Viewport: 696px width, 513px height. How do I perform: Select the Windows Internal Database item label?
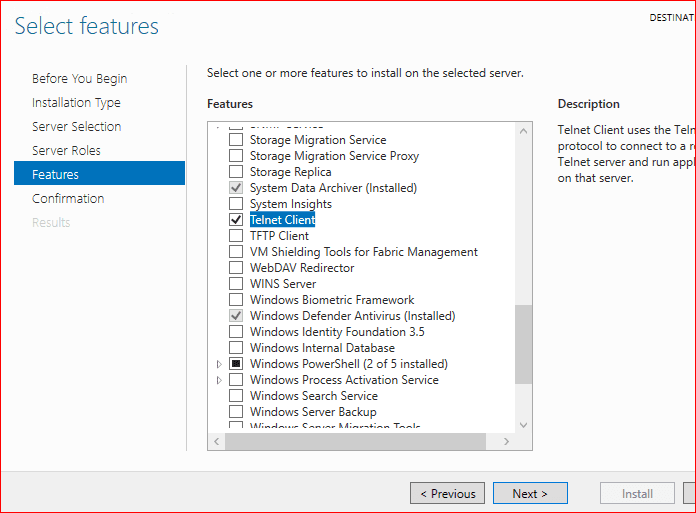(x=322, y=348)
